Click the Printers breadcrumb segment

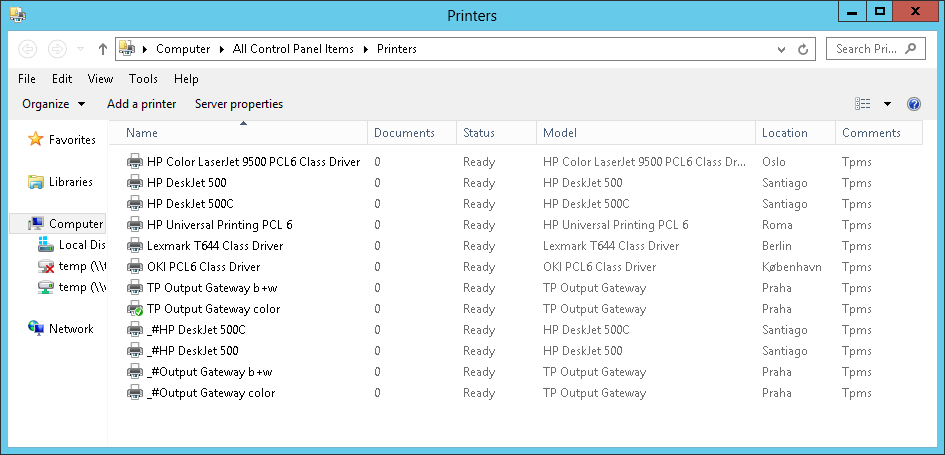(397, 49)
